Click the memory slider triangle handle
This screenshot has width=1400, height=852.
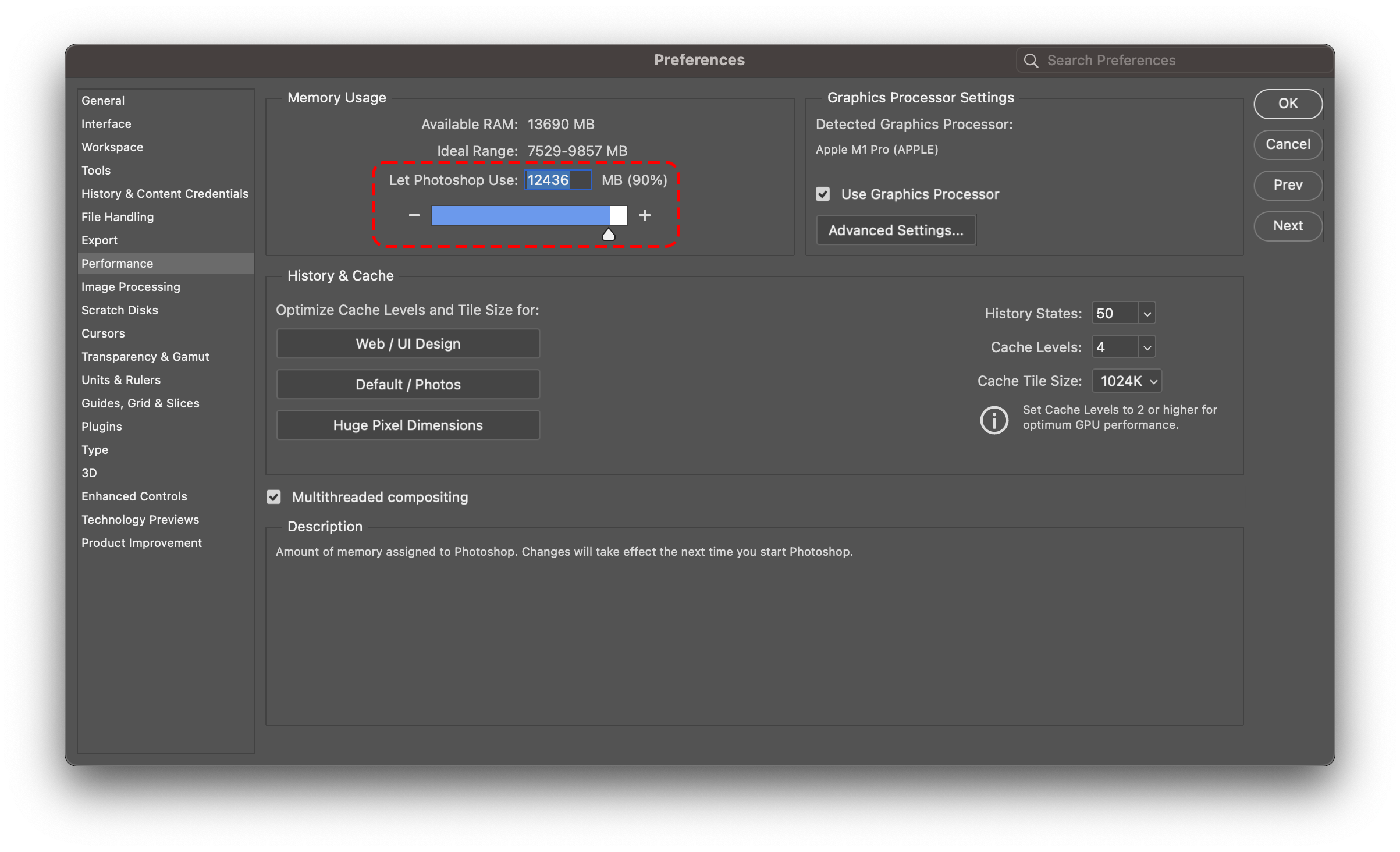608,235
